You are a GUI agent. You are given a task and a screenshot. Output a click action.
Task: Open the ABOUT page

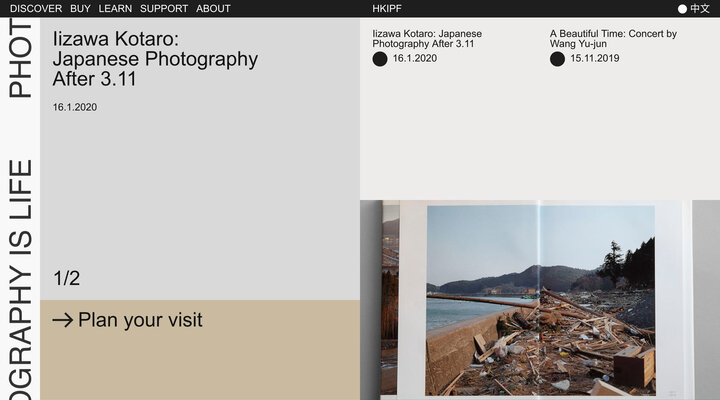(213, 9)
